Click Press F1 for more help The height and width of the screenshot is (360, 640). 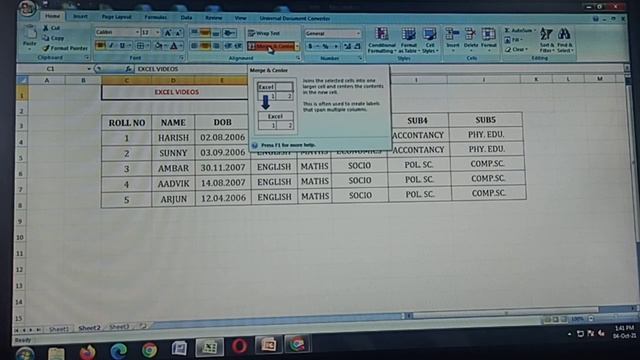point(288,145)
